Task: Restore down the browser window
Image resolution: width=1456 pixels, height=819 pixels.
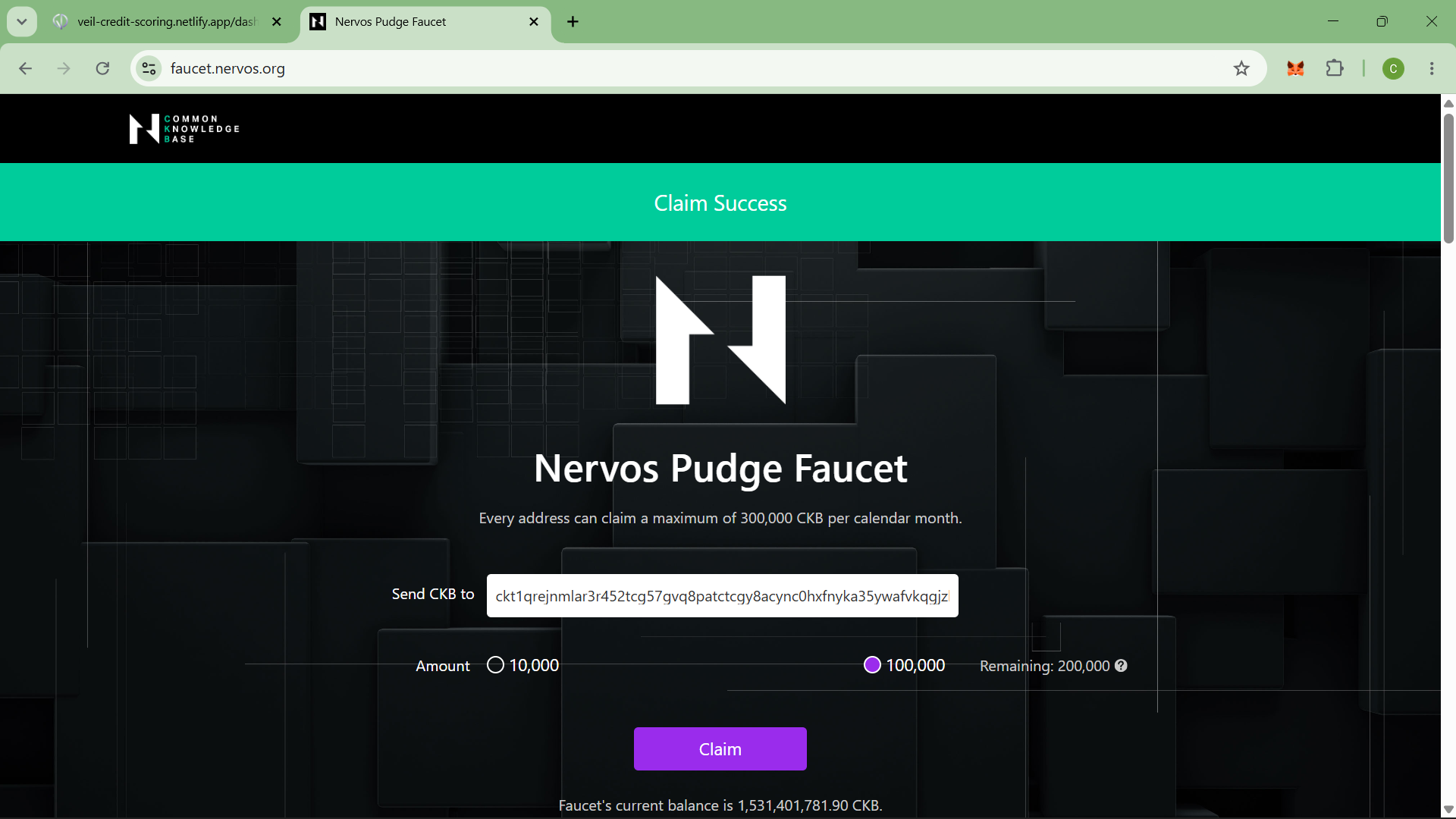Action: [1382, 21]
